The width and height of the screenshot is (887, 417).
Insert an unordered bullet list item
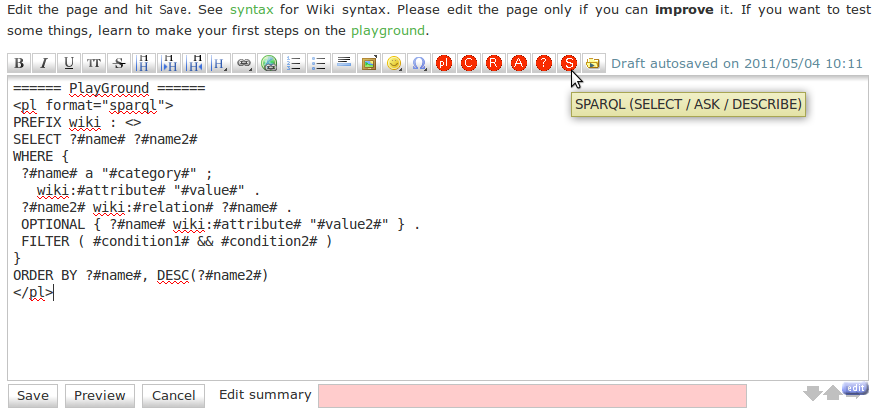(319, 63)
